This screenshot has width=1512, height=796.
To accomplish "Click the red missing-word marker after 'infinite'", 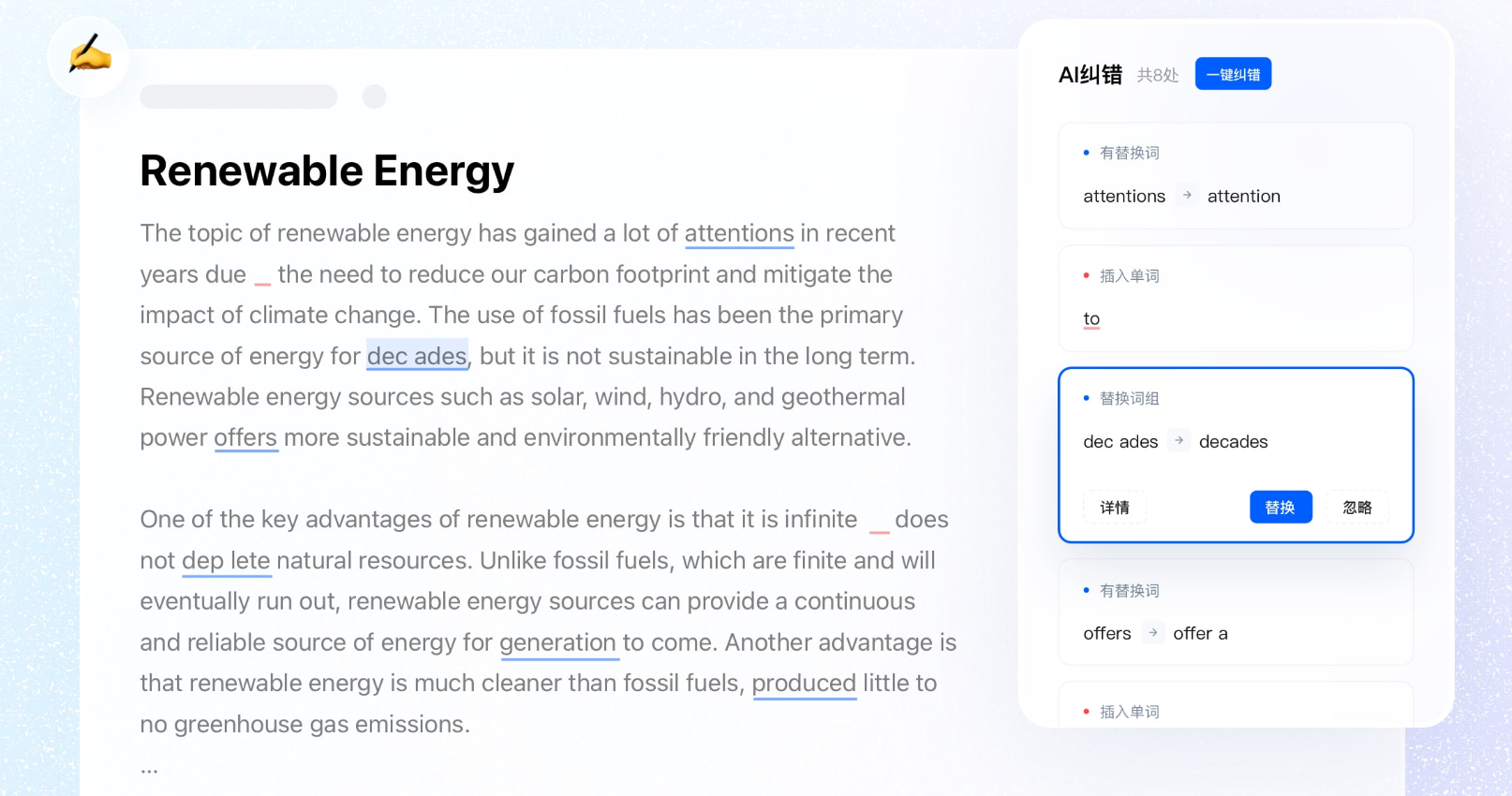I will tap(879, 526).
